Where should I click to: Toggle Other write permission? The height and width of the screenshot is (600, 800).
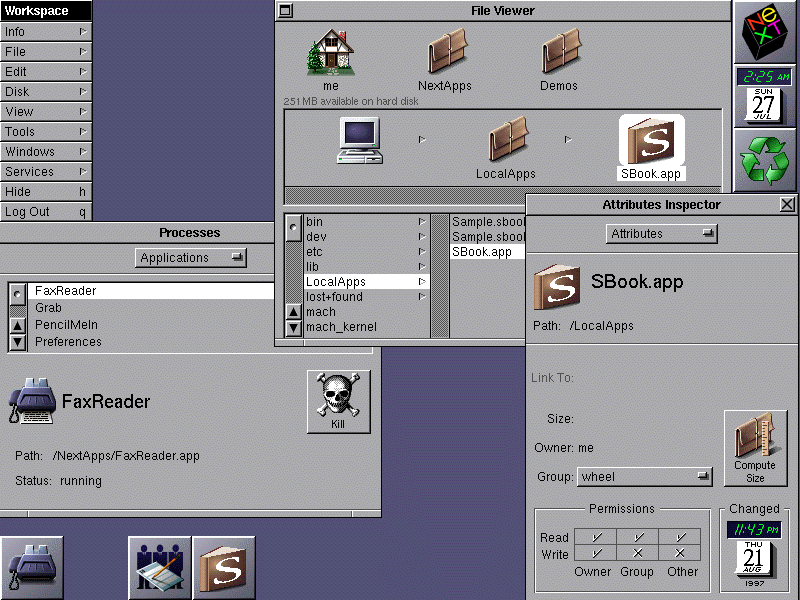point(680,553)
